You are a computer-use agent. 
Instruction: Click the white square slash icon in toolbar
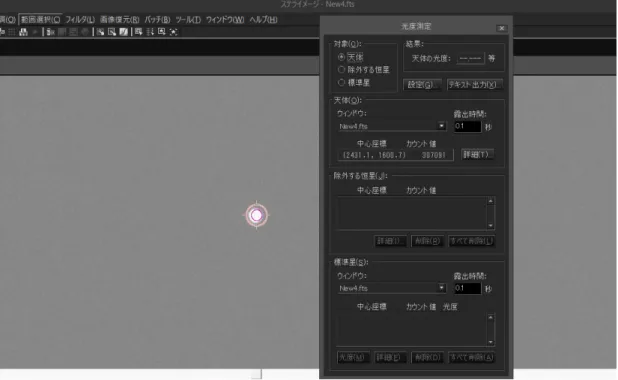point(123,32)
